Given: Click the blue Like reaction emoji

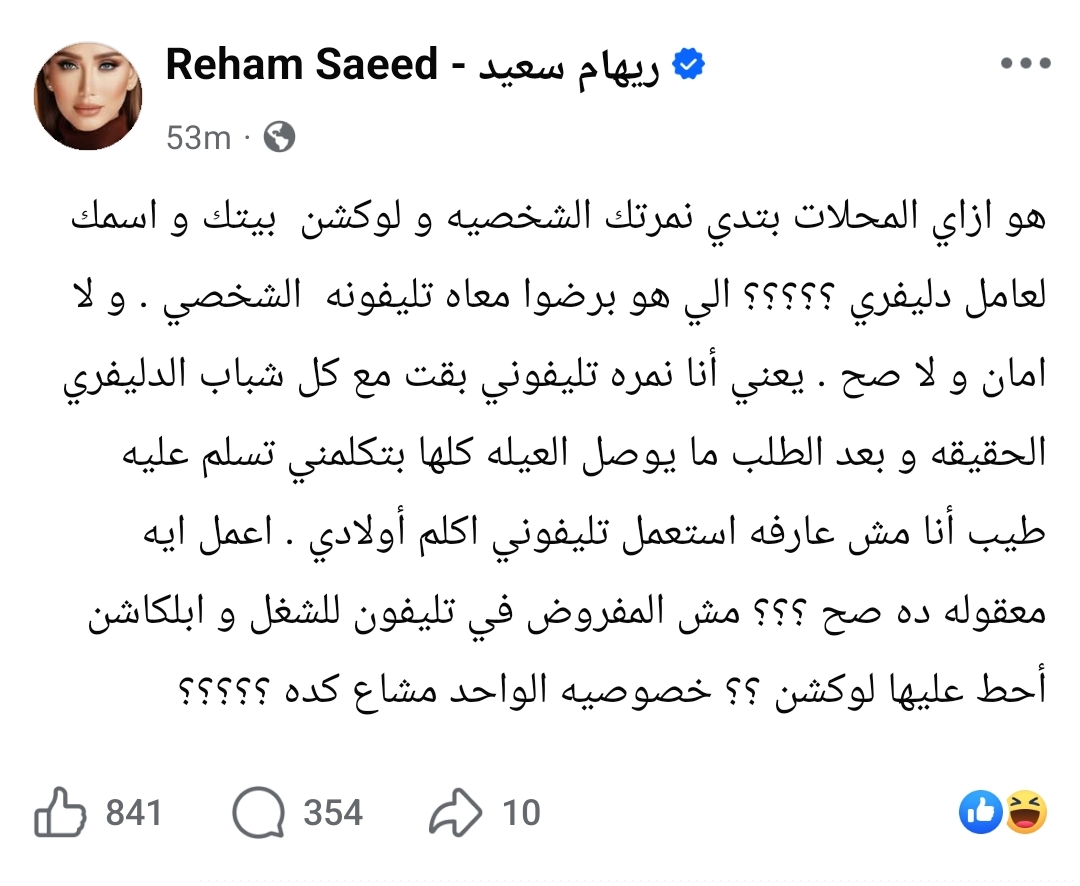Looking at the screenshot, I should [x=980, y=813].
